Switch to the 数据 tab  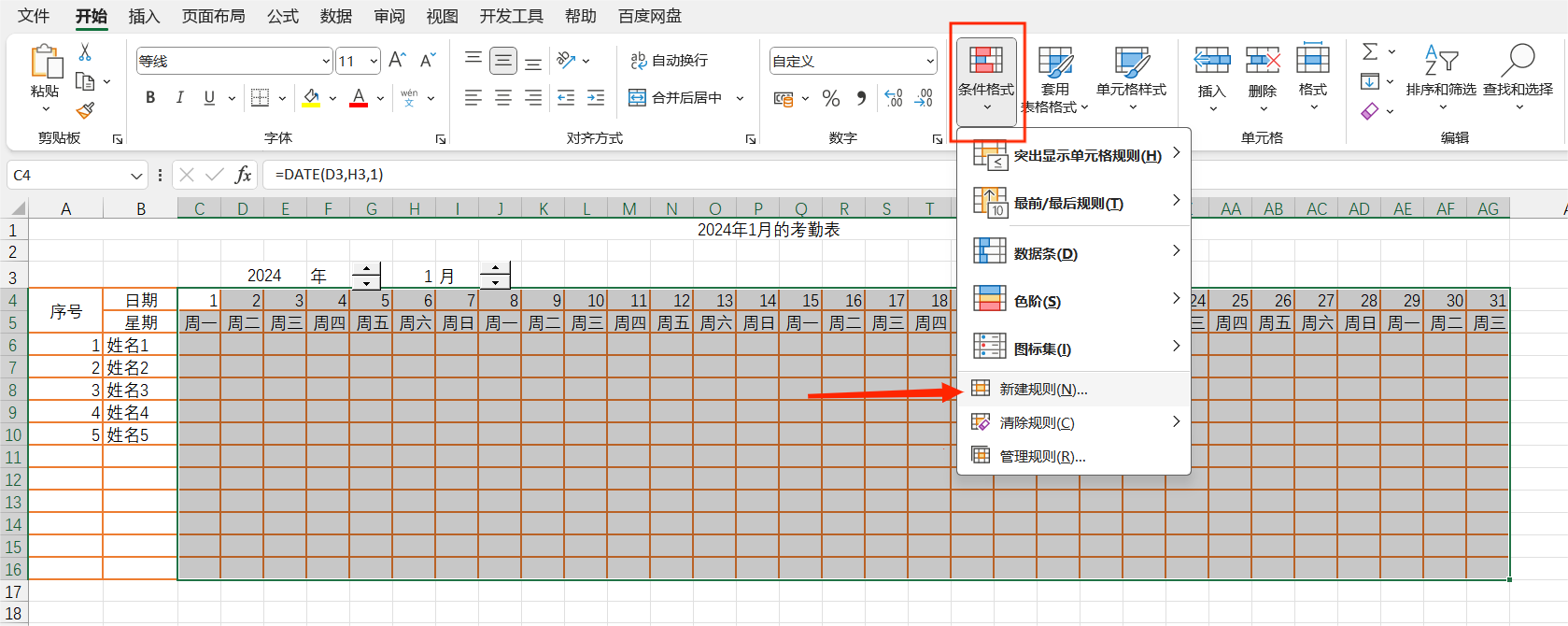click(336, 16)
